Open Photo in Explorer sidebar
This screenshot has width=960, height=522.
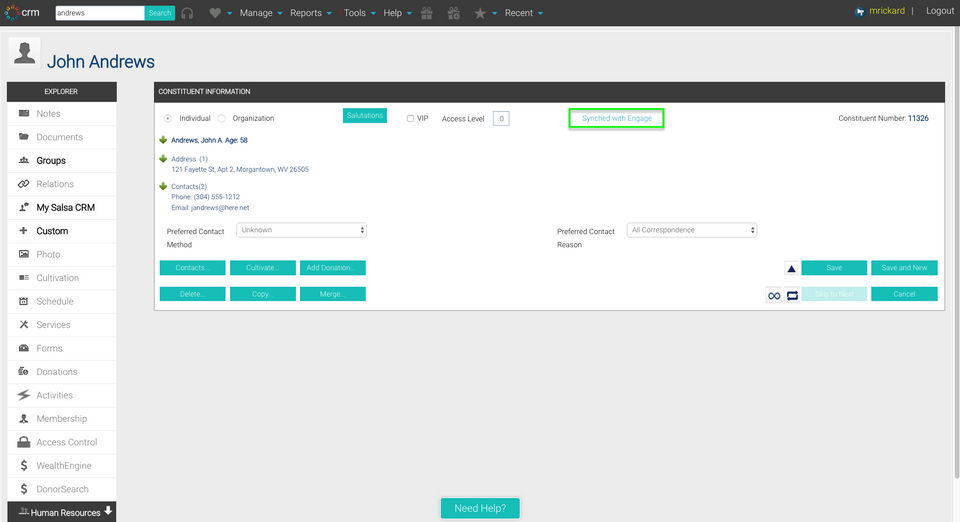point(62,254)
